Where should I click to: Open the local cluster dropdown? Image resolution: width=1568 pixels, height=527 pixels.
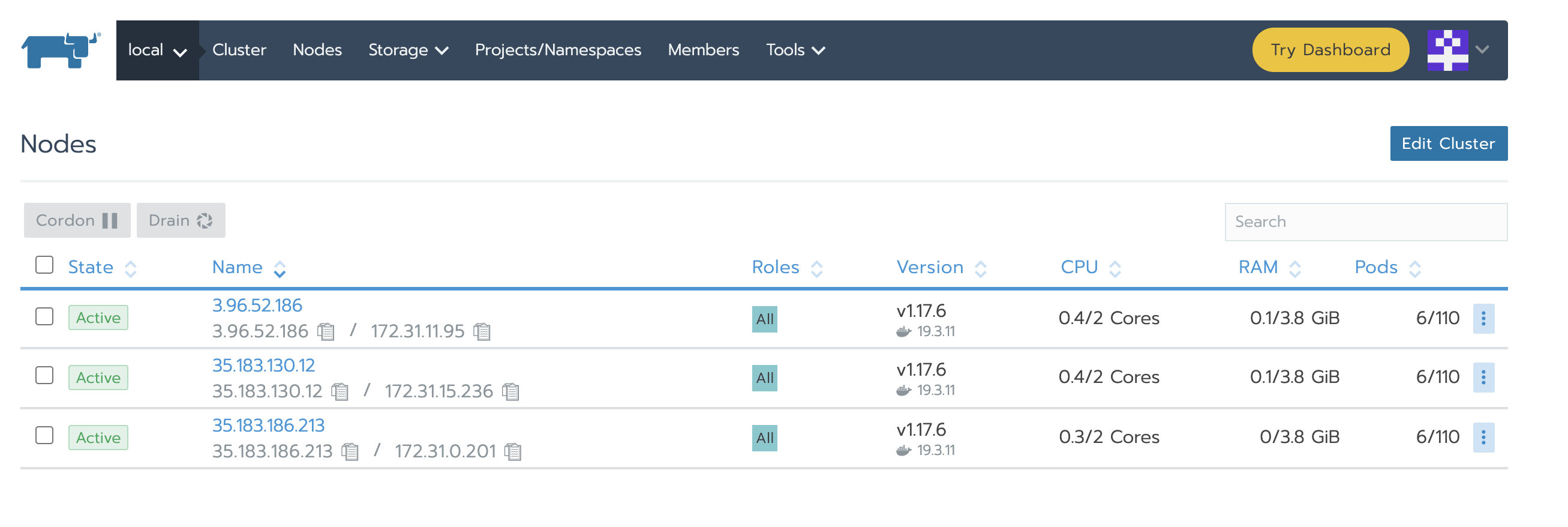[x=157, y=50]
